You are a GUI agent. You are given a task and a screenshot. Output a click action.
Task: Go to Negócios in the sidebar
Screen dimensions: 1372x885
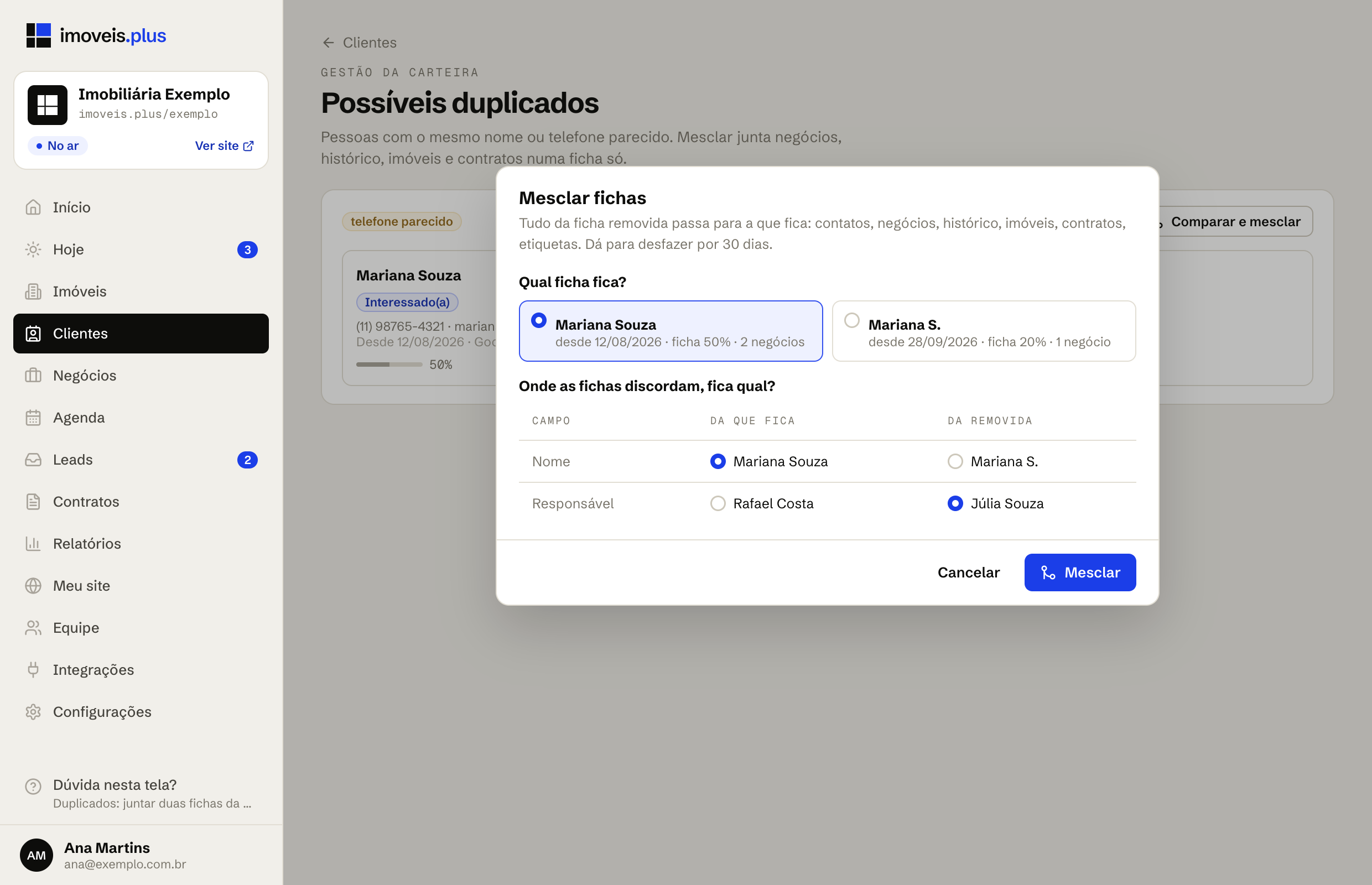tap(141, 375)
